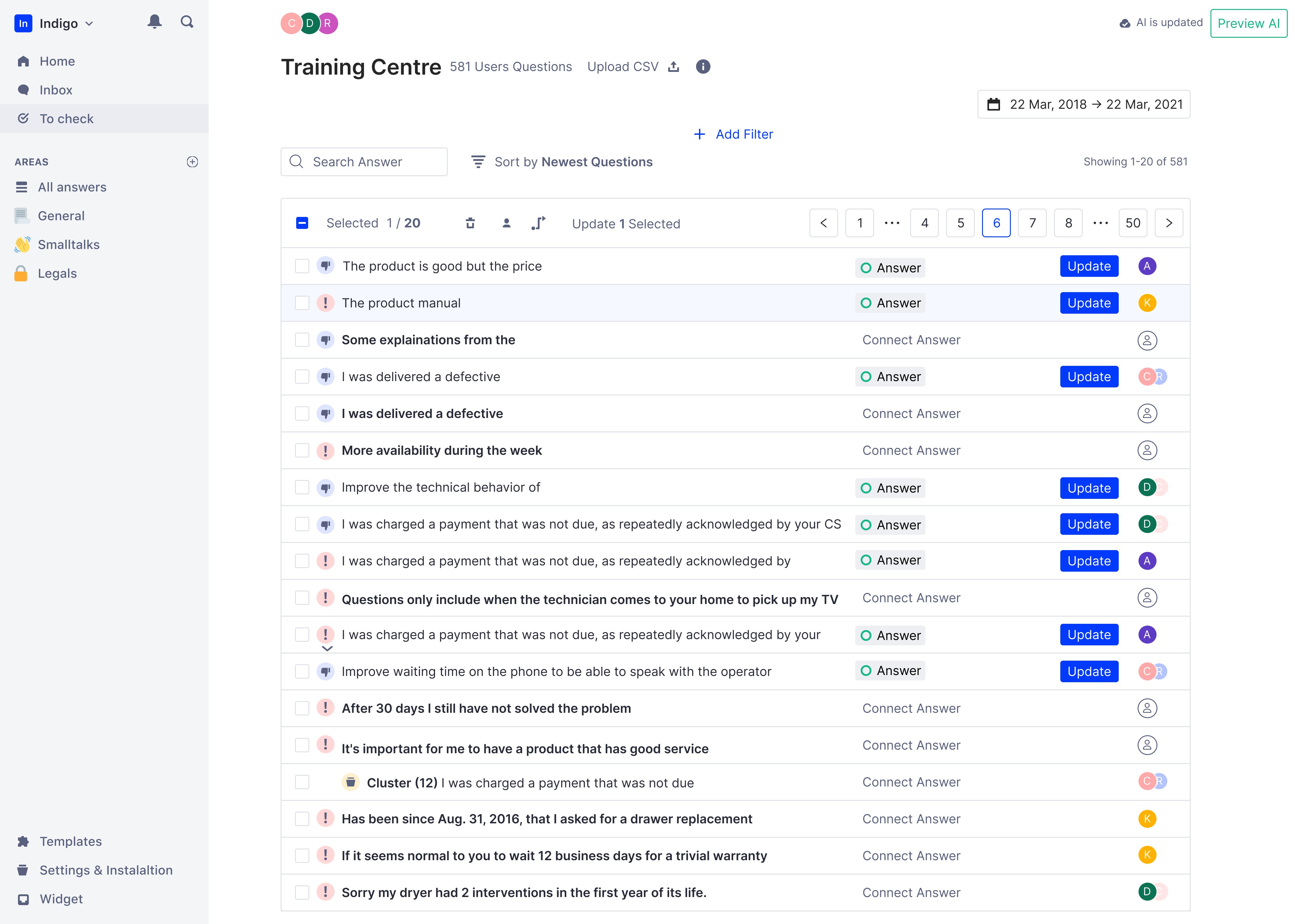Click the Preview AI button
This screenshot has height=924, width=1295.
(x=1248, y=23)
